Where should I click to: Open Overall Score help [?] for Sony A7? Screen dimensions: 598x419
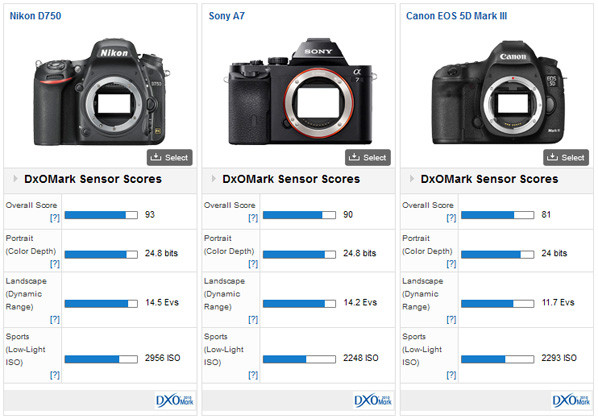[253, 218]
